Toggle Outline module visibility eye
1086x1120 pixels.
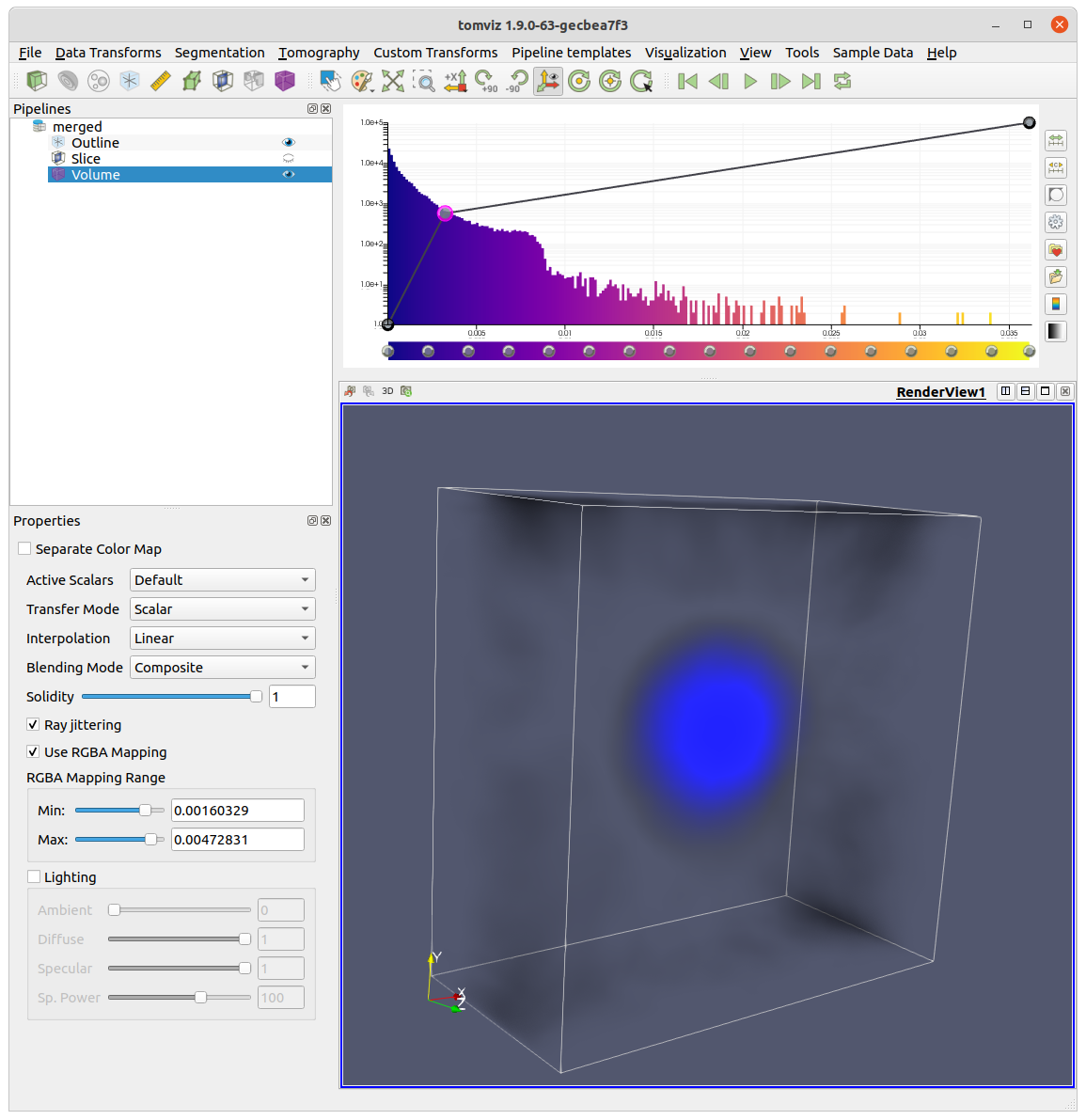pyautogui.click(x=289, y=142)
